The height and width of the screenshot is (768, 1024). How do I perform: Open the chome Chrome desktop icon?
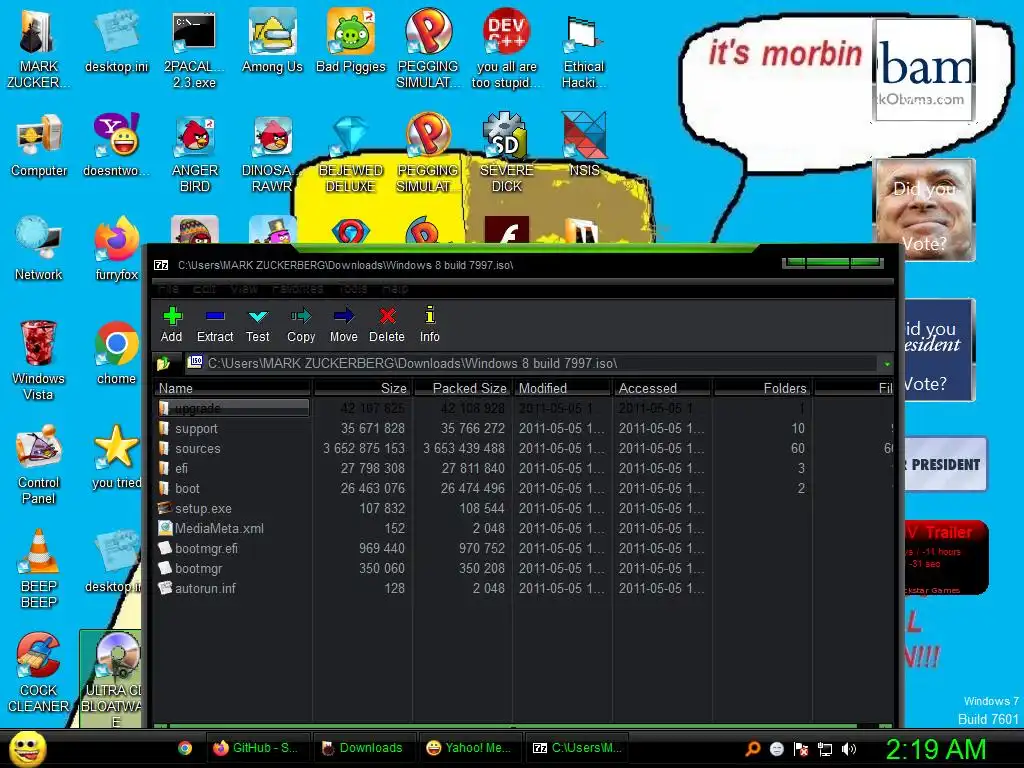point(116,353)
